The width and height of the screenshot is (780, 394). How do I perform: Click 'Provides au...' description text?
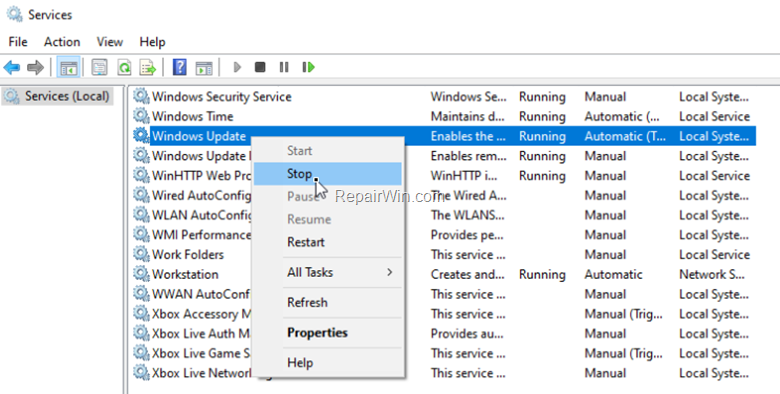tap(467, 334)
